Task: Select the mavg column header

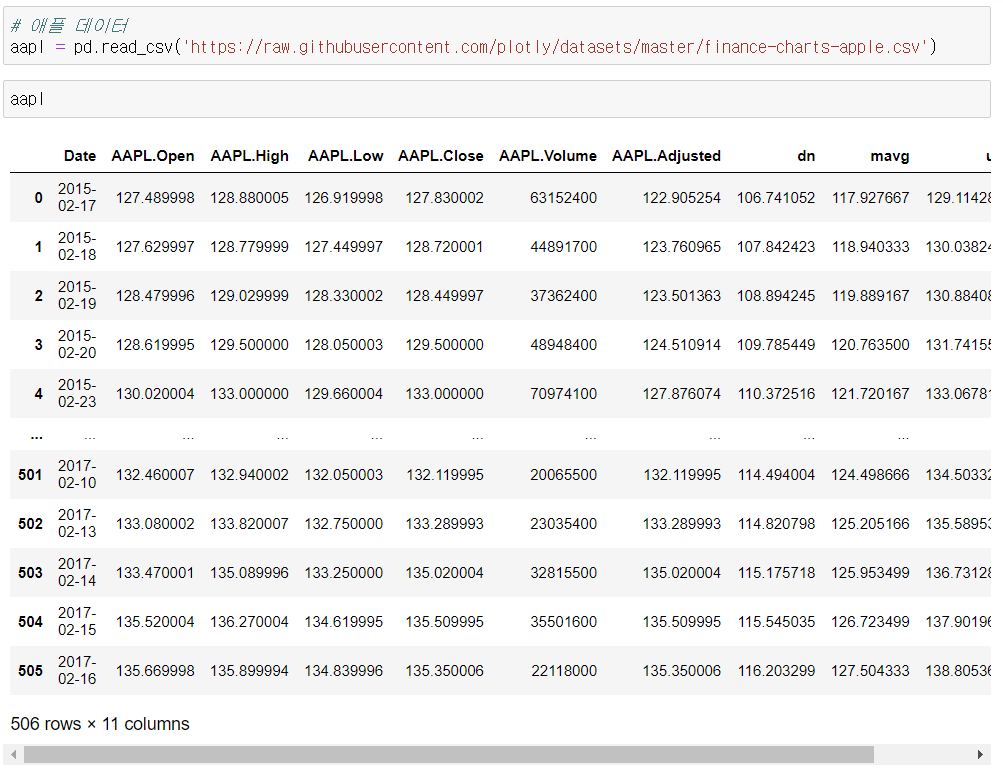Action: pyautogui.click(x=890, y=156)
